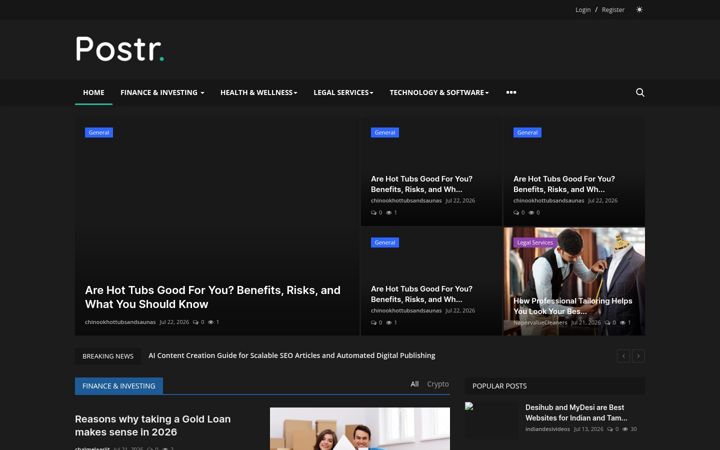Expand the Health & Wellness menu
Image resolution: width=720 pixels, height=450 pixels.
point(259,92)
